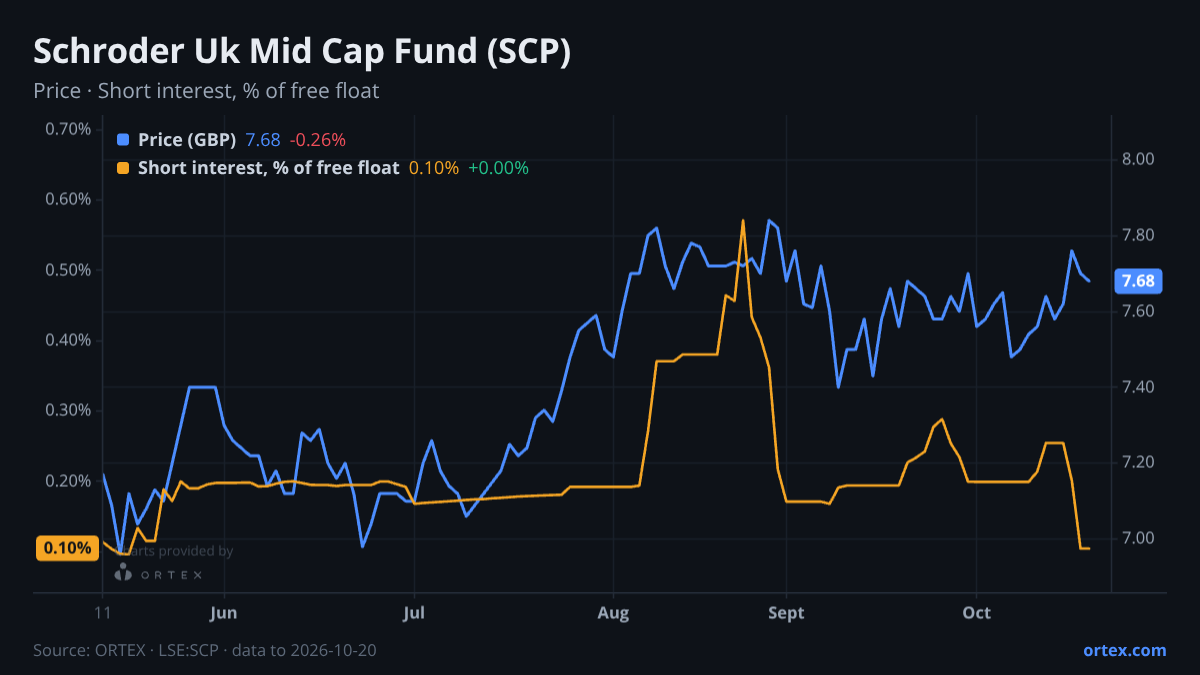Click the Jun x-axis label
Viewport: 1200px width, 675px height.
(224, 612)
